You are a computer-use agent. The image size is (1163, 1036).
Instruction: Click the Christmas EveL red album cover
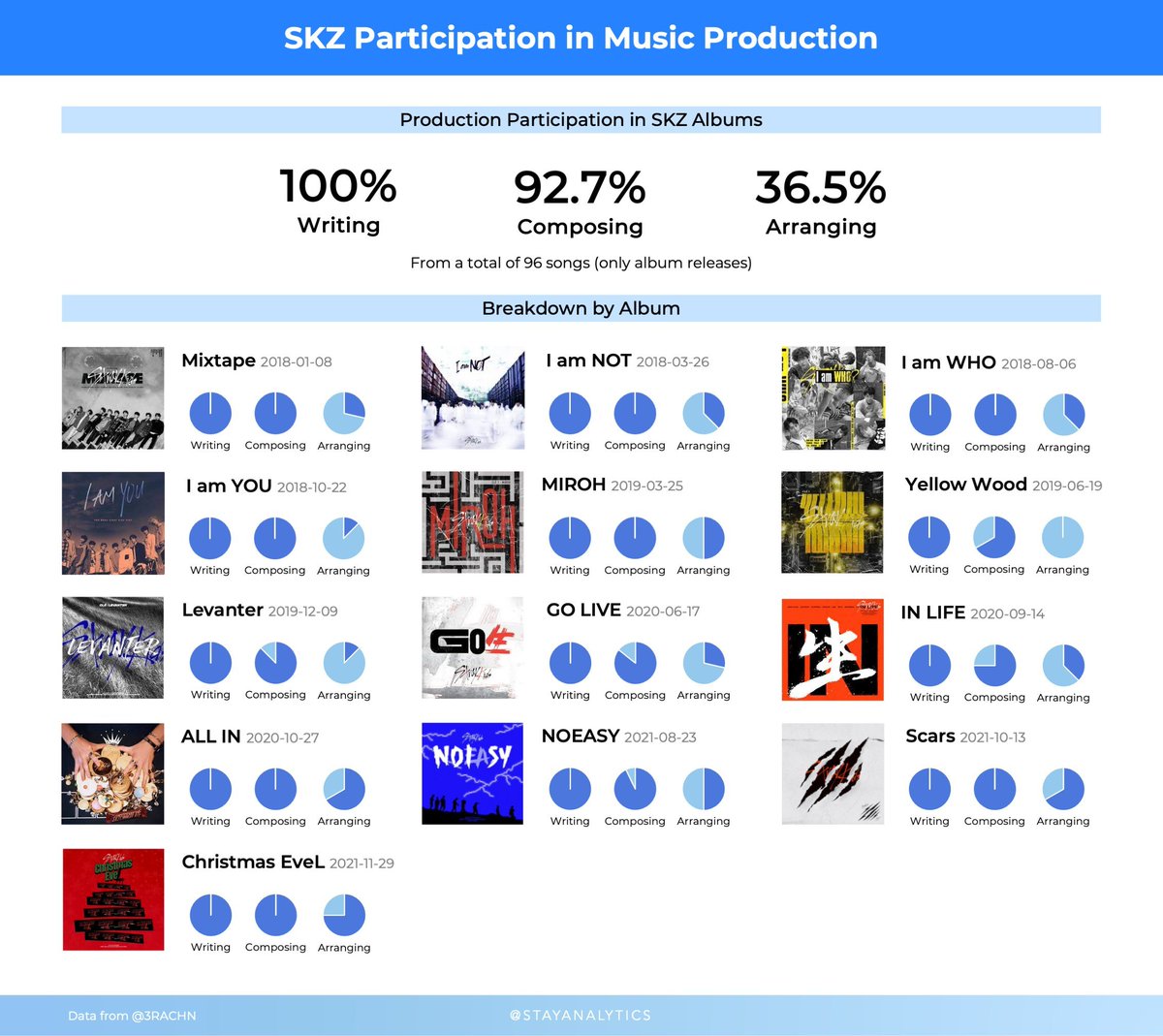pos(113,899)
